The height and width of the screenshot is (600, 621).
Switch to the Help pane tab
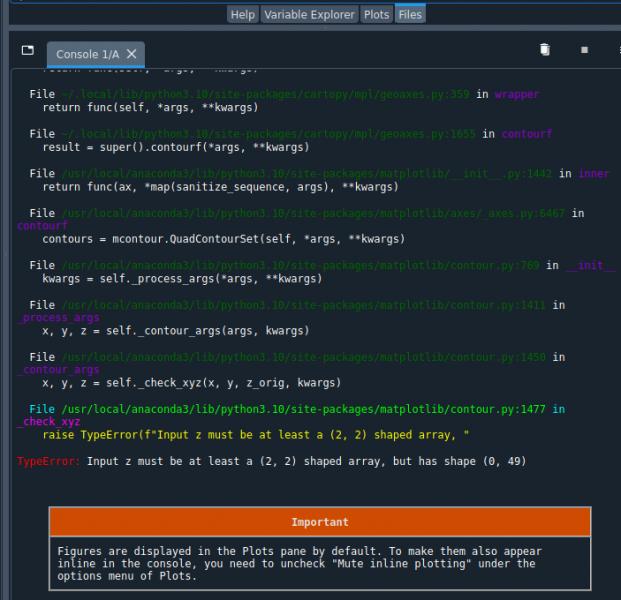(242, 14)
